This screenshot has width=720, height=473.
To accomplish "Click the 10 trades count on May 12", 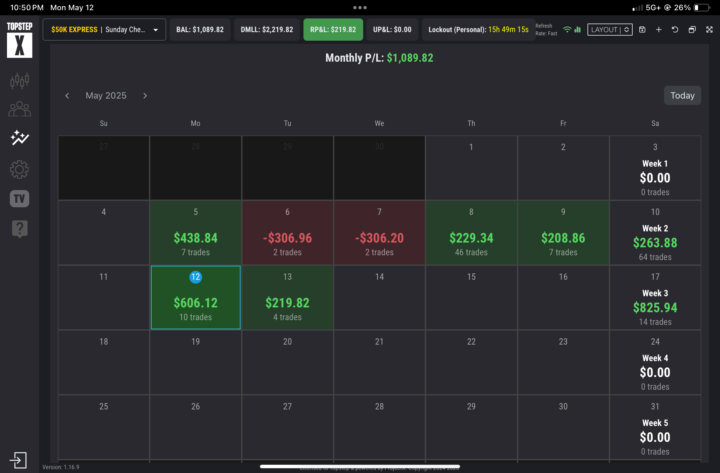I will (x=196, y=317).
